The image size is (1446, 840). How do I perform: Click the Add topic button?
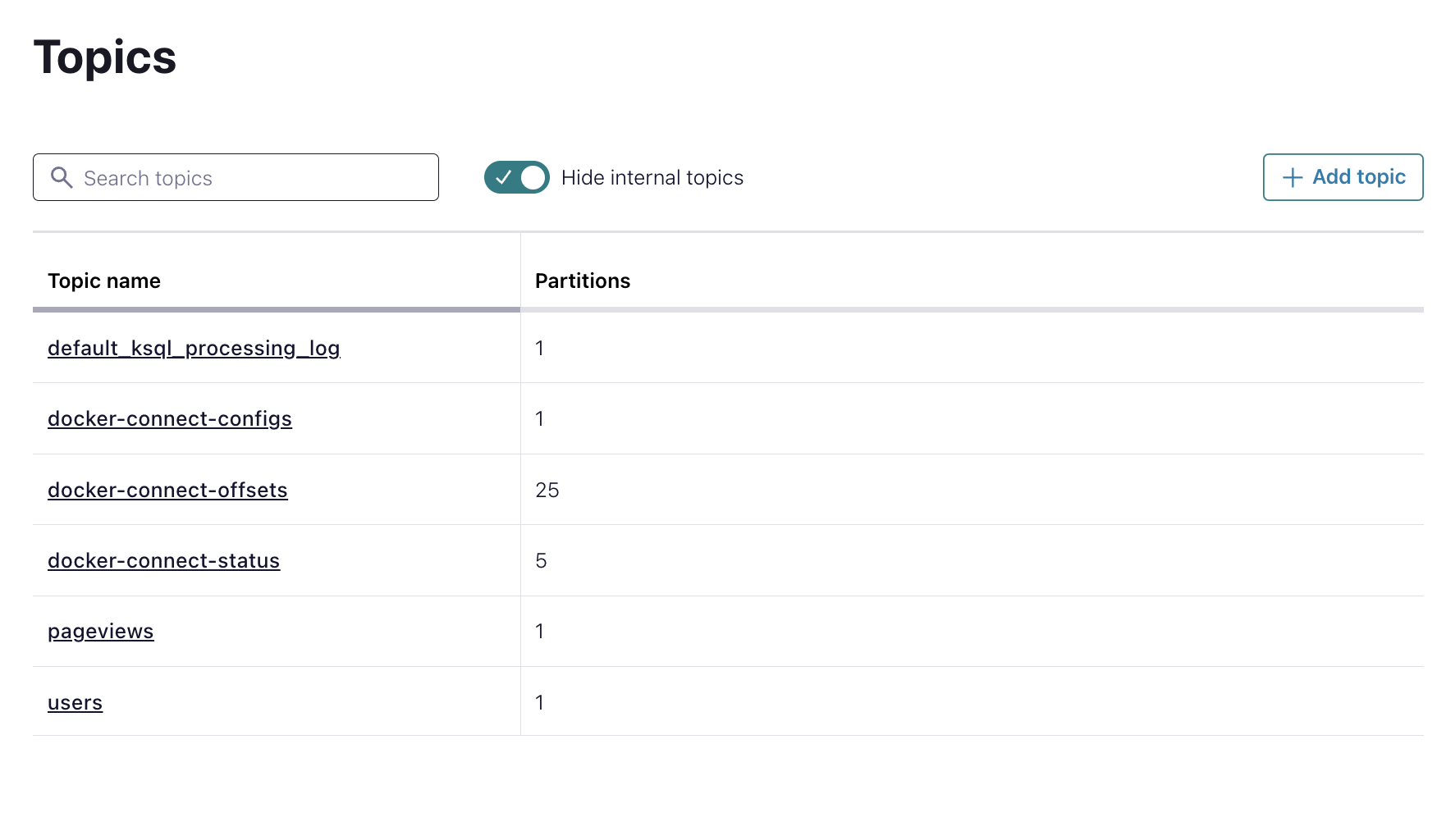tap(1343, 177)
